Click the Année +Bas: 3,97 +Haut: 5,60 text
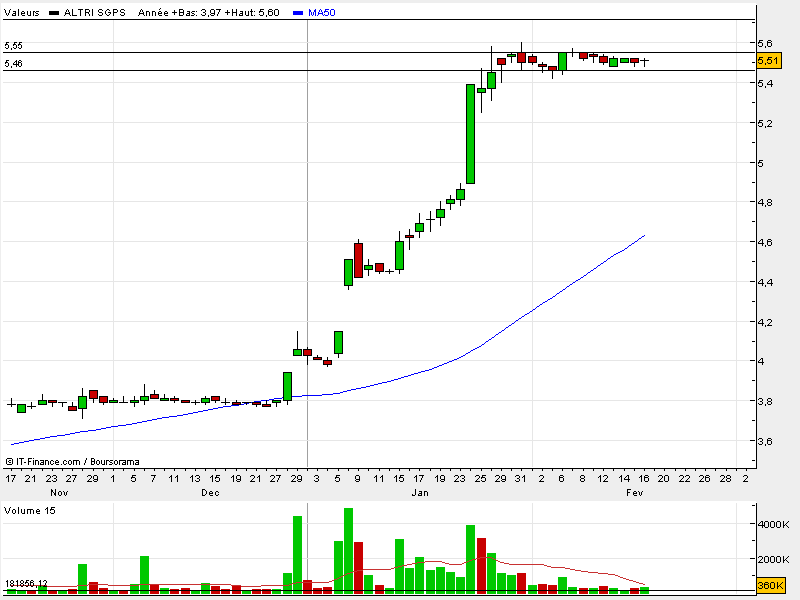Screen dimensions: 800x600 tap(209, 13)
